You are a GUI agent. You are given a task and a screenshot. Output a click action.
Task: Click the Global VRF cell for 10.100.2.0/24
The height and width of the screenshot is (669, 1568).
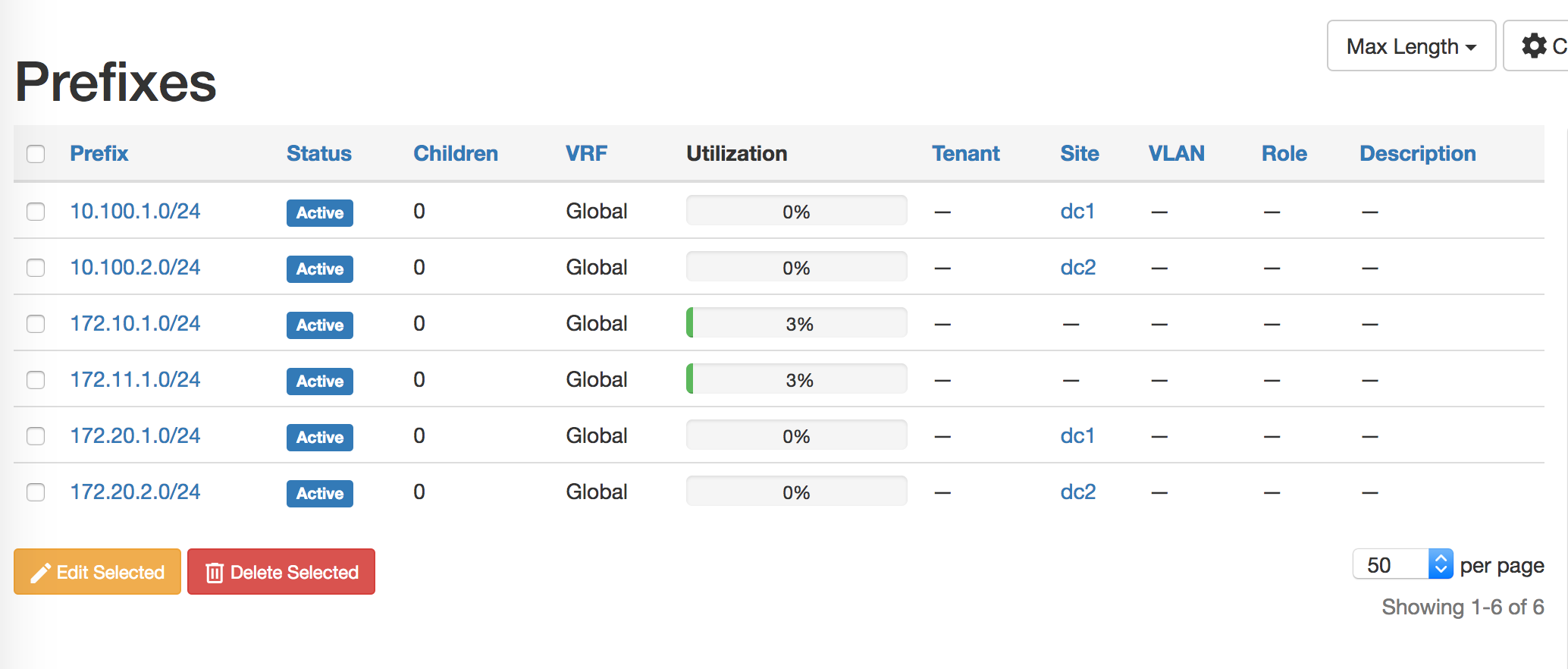click(597, 267)
